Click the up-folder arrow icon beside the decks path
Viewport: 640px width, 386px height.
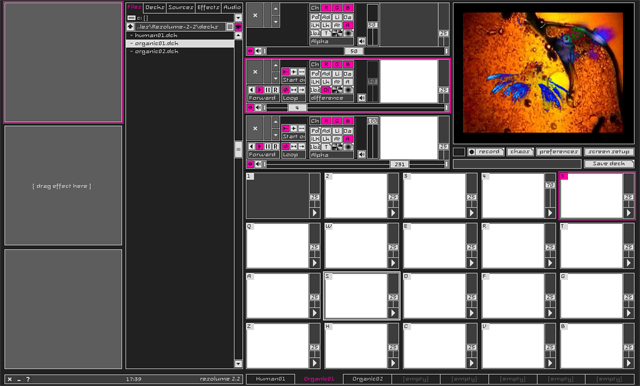(131, 27)
